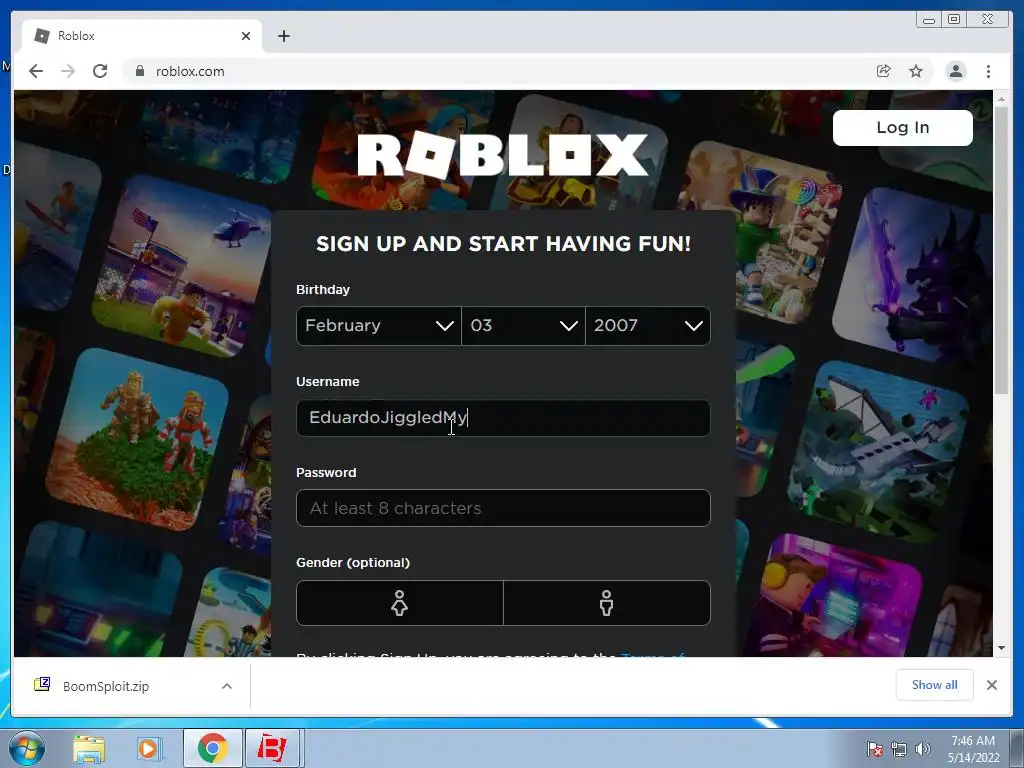
Task: Open the birthday year dropdown showing 2007
Action: pos(648,325)
